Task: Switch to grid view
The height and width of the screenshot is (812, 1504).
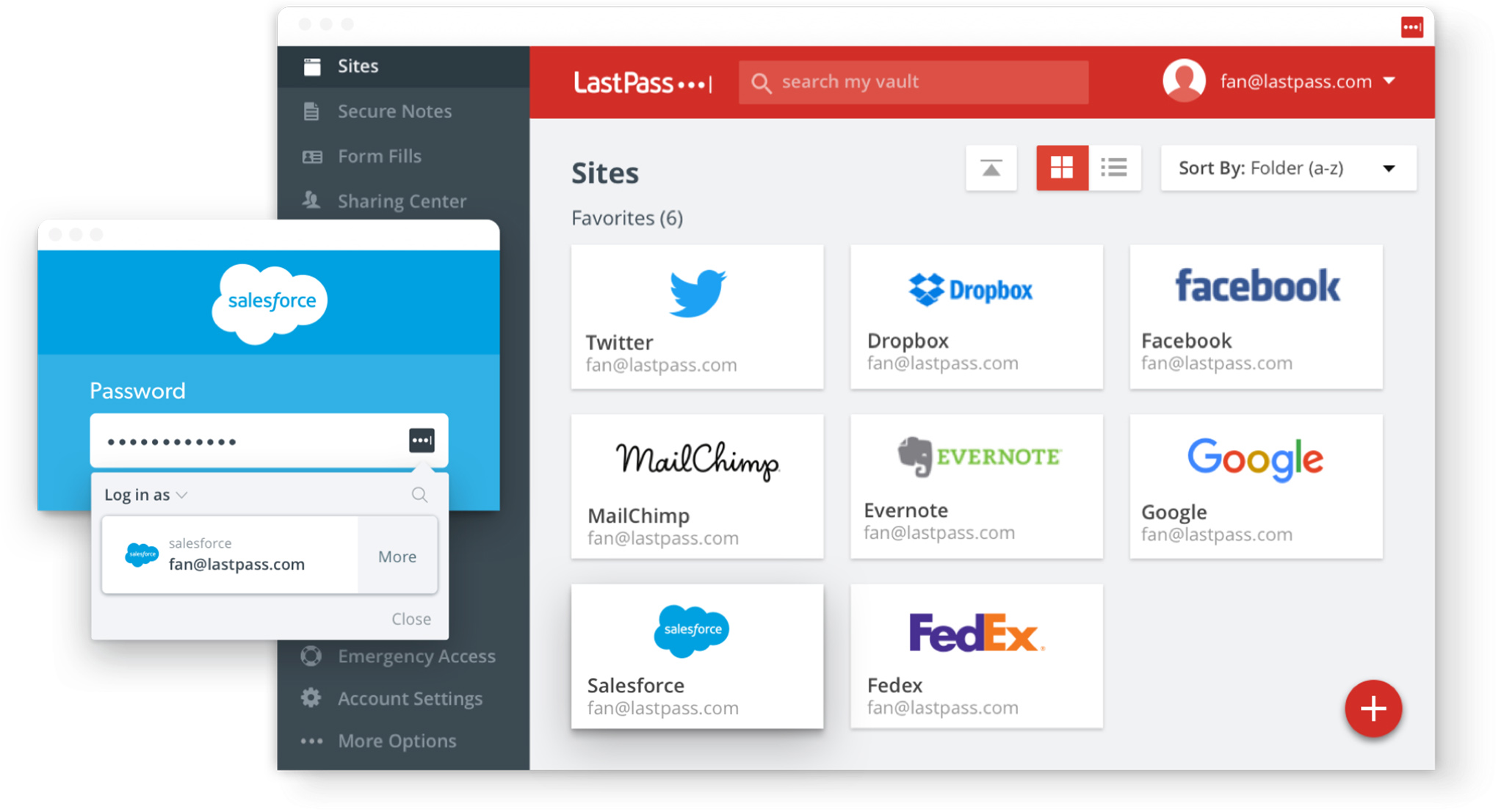Action: coord(1062,168)
